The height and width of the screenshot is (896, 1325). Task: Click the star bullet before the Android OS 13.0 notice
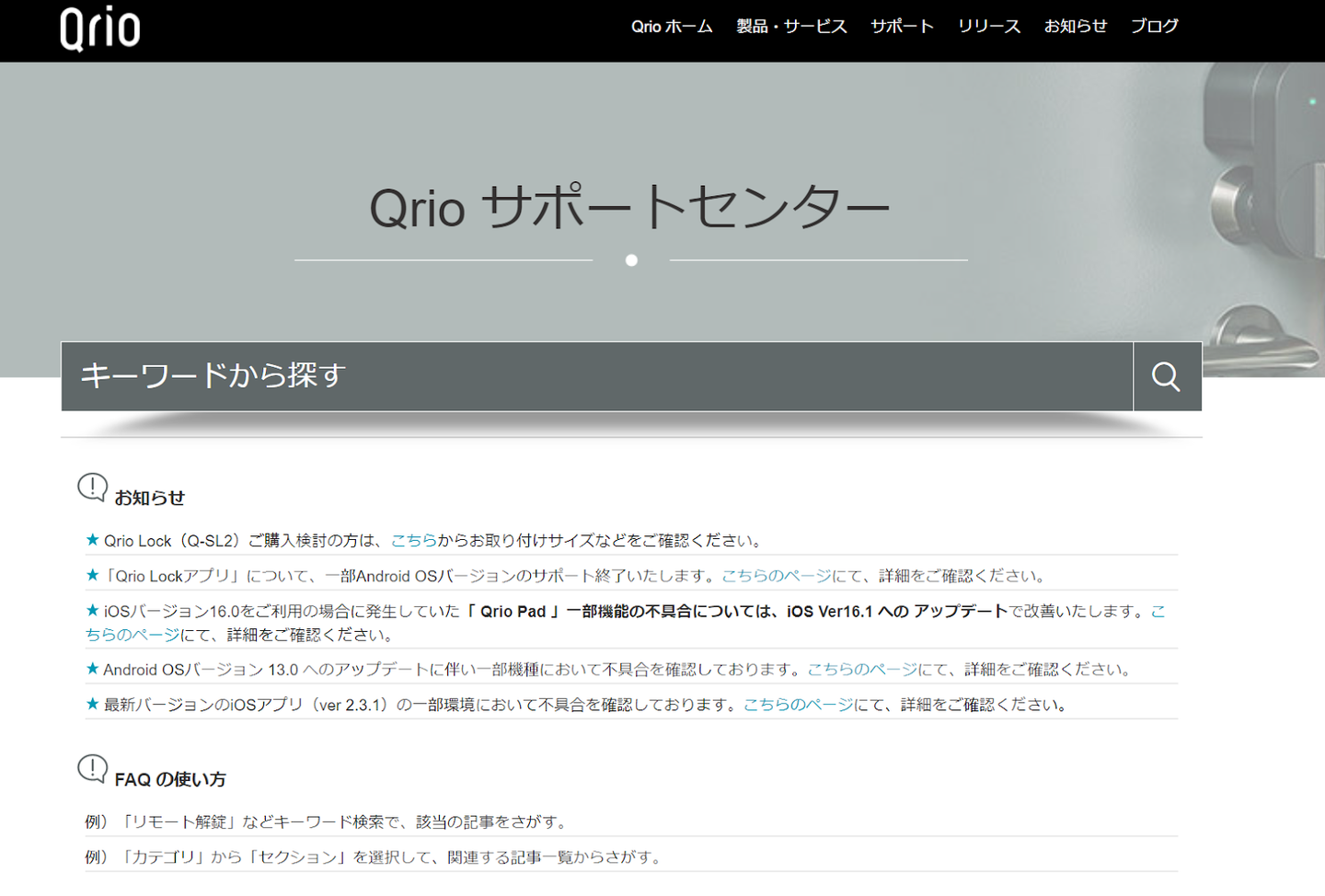(x=92, y=669)
